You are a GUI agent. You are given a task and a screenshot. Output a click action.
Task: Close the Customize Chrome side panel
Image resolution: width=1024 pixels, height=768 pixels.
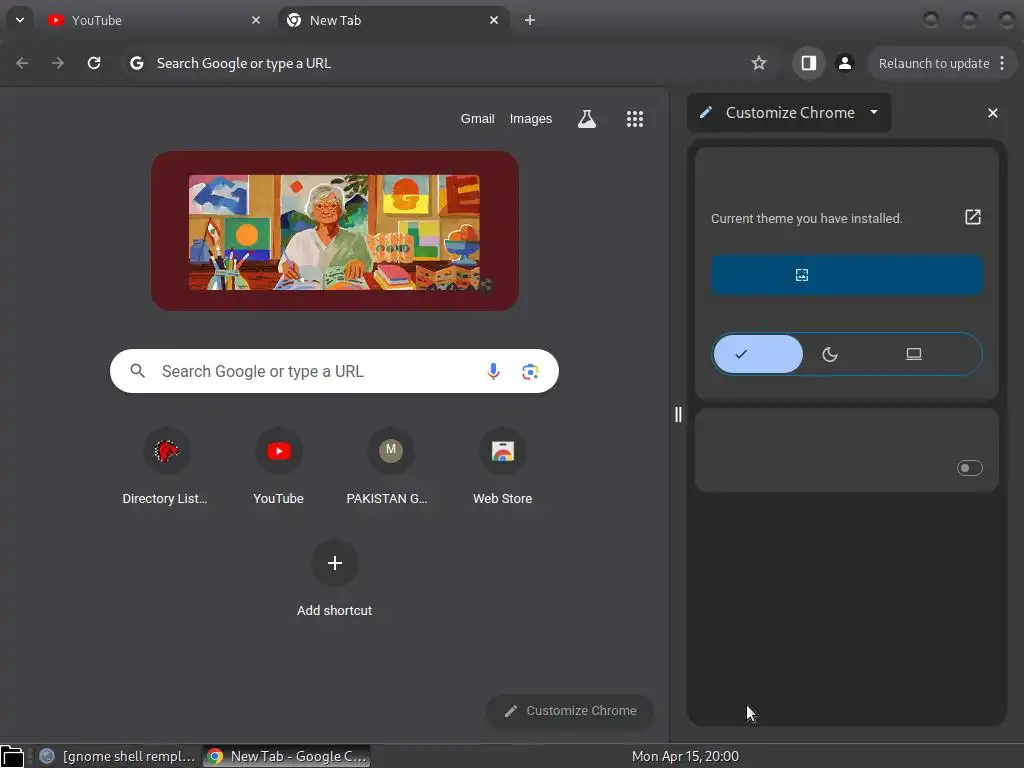coord(993,113)
